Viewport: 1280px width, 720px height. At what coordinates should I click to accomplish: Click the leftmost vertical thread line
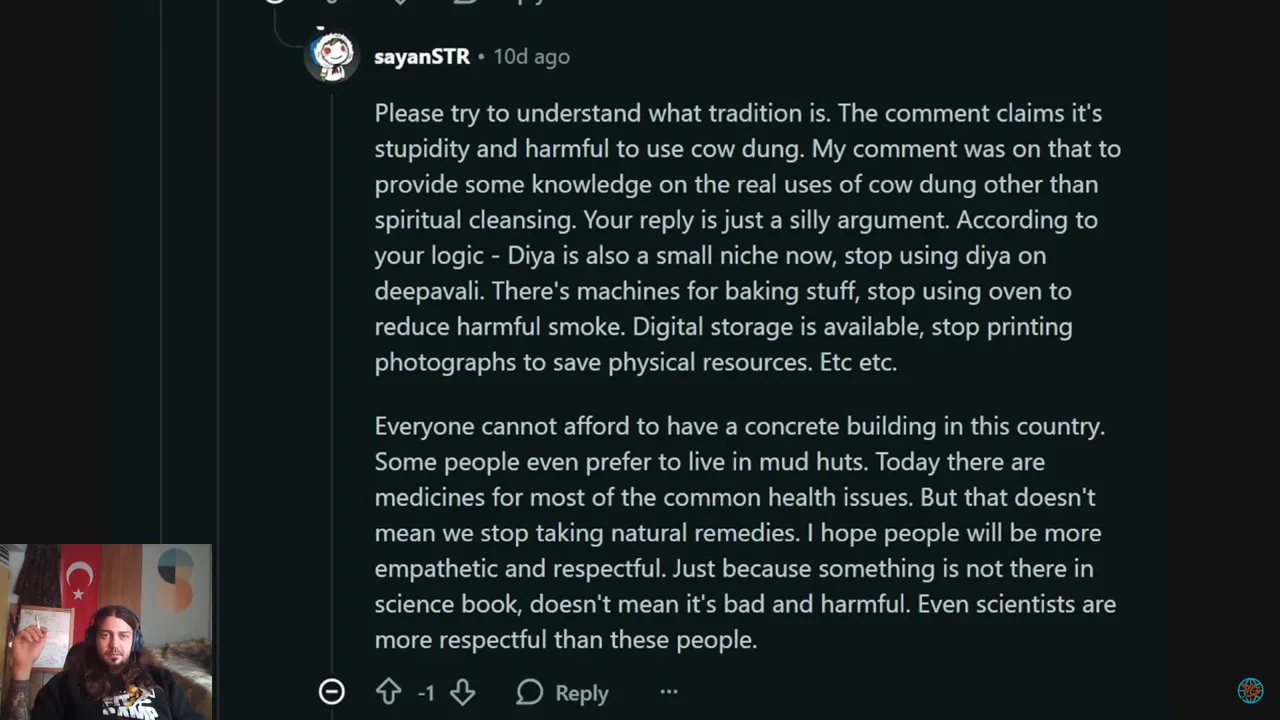[161, 300]
